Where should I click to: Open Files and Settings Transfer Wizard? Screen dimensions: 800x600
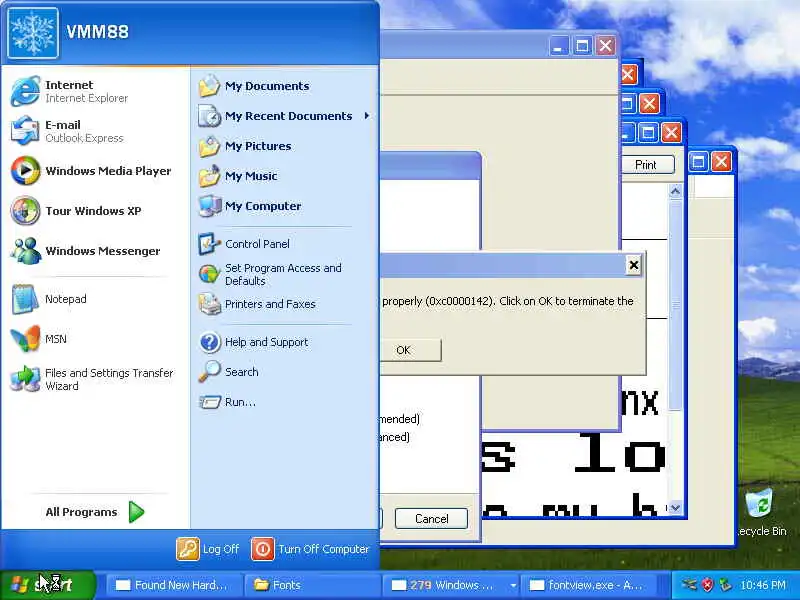click(94, 379)
